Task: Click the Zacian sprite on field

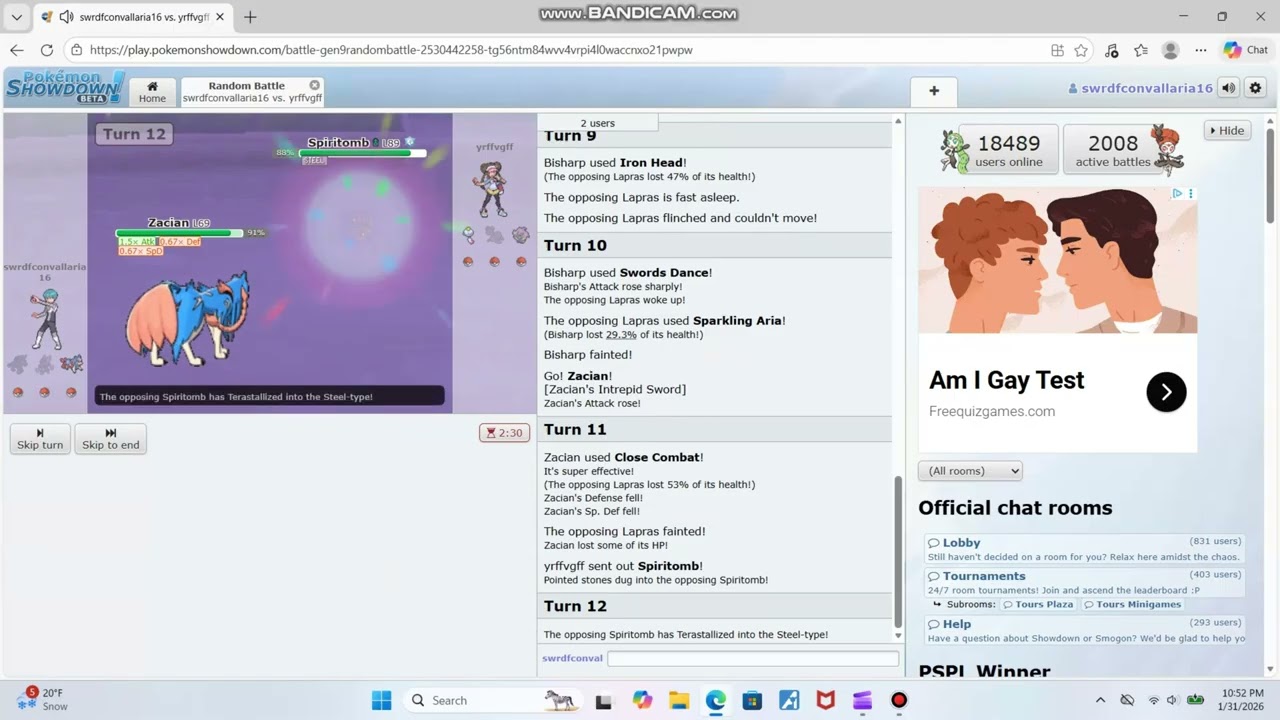Action: [188, 320]
